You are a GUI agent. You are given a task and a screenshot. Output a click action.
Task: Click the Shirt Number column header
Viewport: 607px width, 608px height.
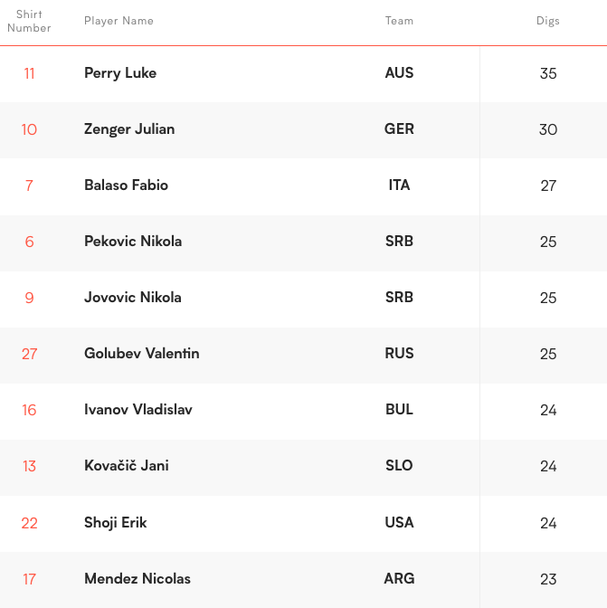coord(29,21)
